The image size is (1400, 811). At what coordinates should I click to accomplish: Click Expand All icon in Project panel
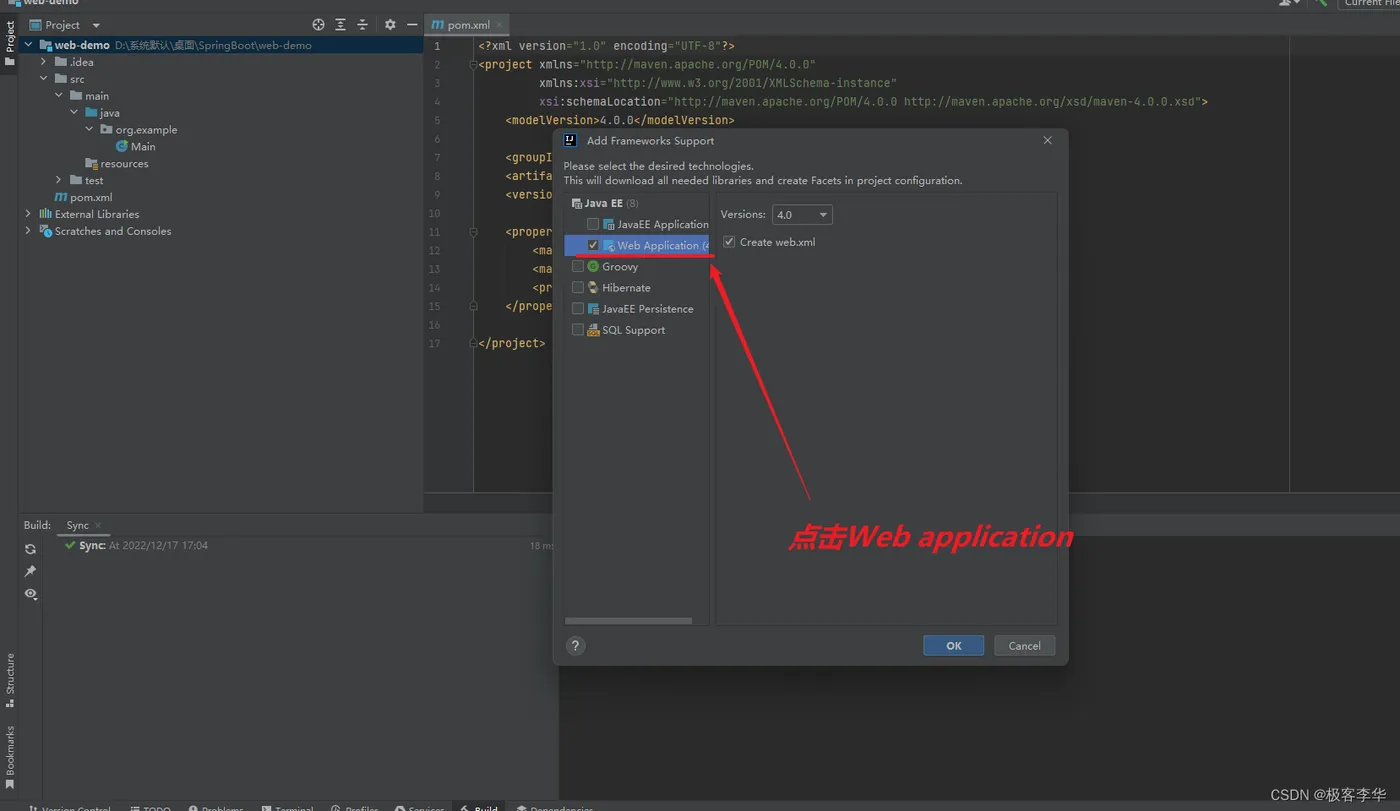340,25
